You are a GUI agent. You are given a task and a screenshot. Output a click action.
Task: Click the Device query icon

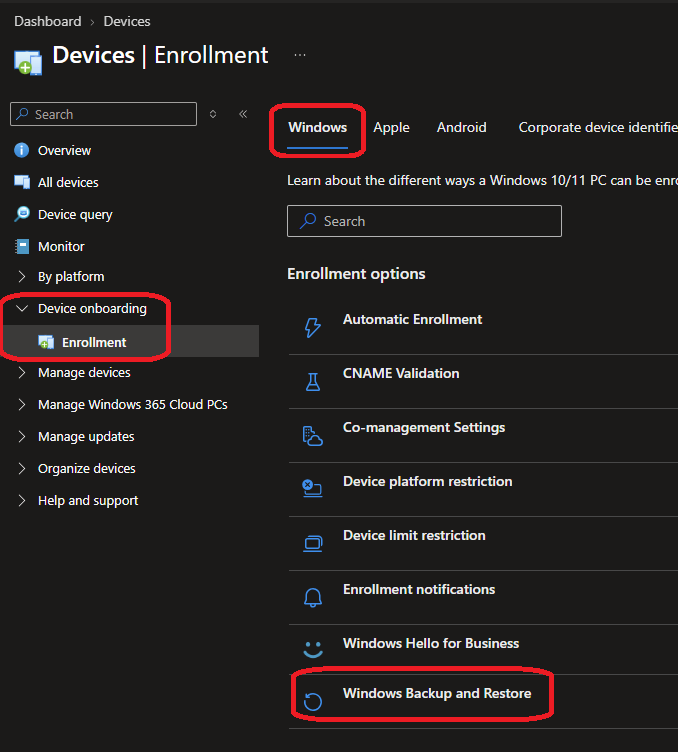pyautogui.click(x=22, y=214)
